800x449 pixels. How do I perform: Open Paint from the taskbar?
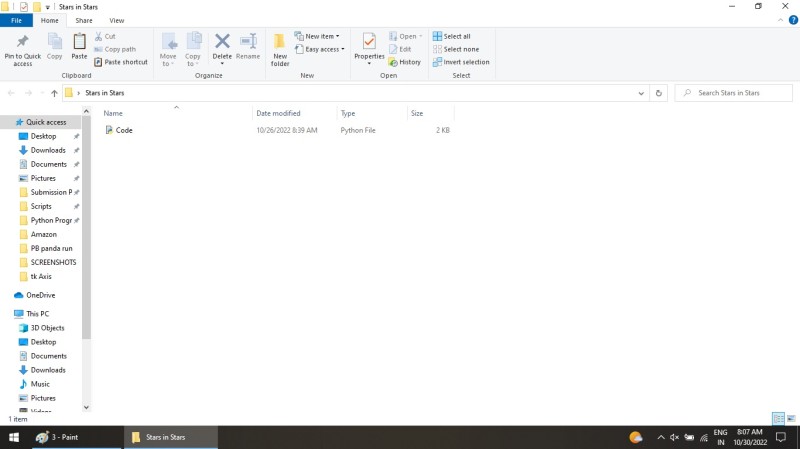click(x=58, y=437)
